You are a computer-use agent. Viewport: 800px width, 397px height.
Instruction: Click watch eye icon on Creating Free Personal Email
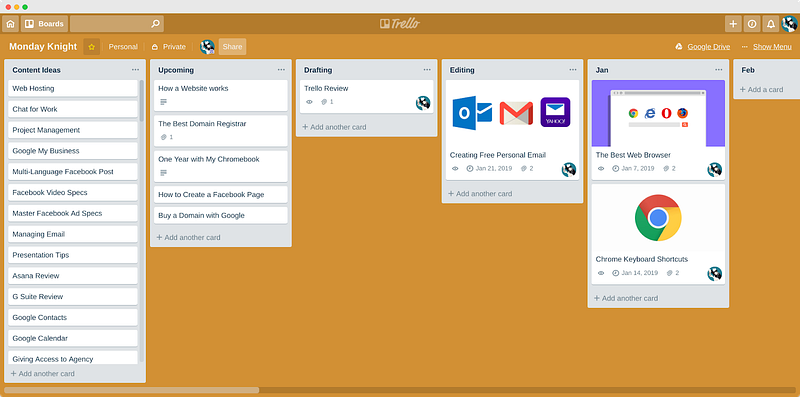coord(455,168)
